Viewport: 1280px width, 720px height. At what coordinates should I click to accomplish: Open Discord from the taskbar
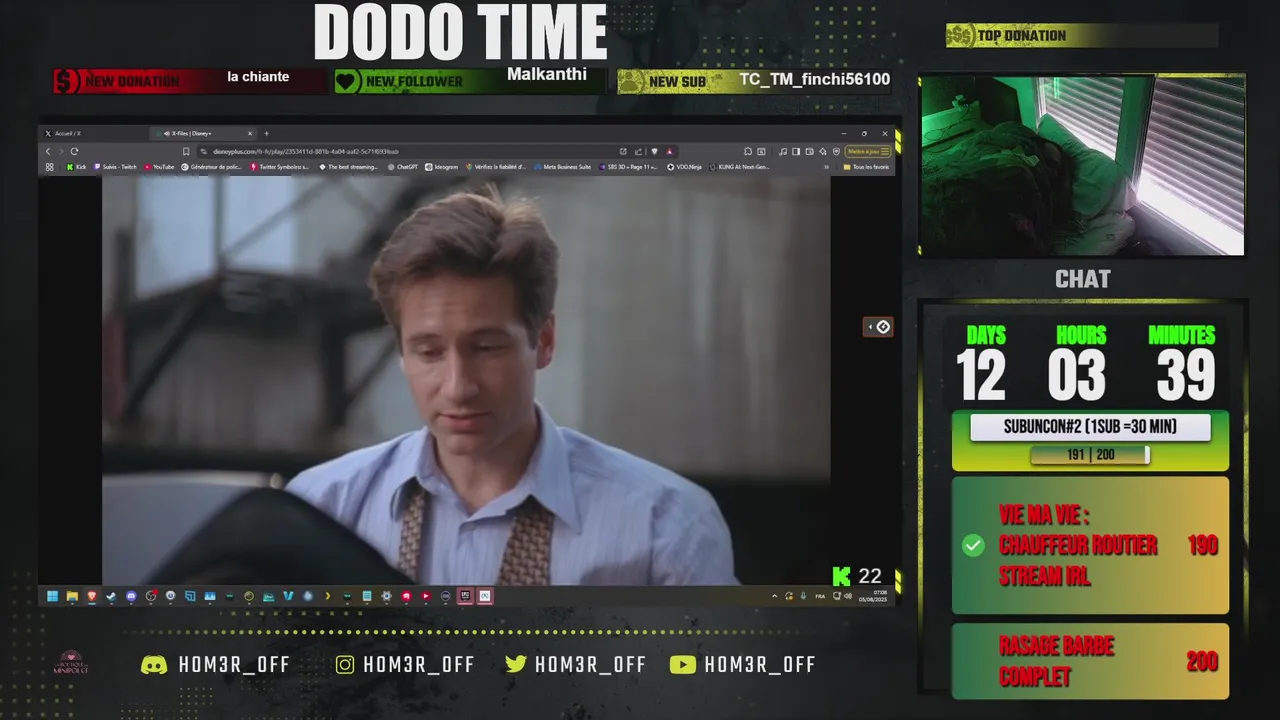coord(131,596)
